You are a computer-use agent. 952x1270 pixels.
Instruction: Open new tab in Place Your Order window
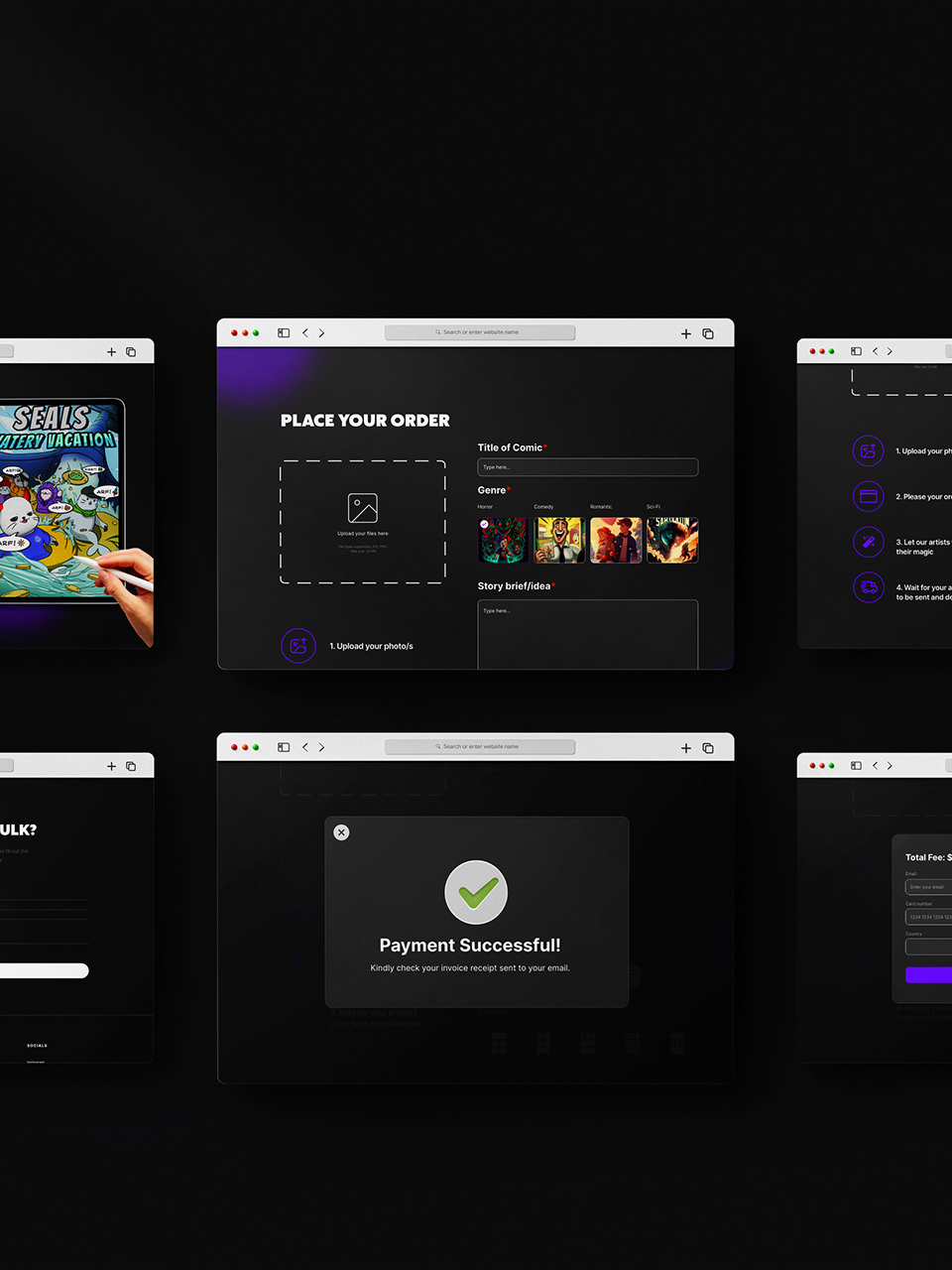pos(686,333)
